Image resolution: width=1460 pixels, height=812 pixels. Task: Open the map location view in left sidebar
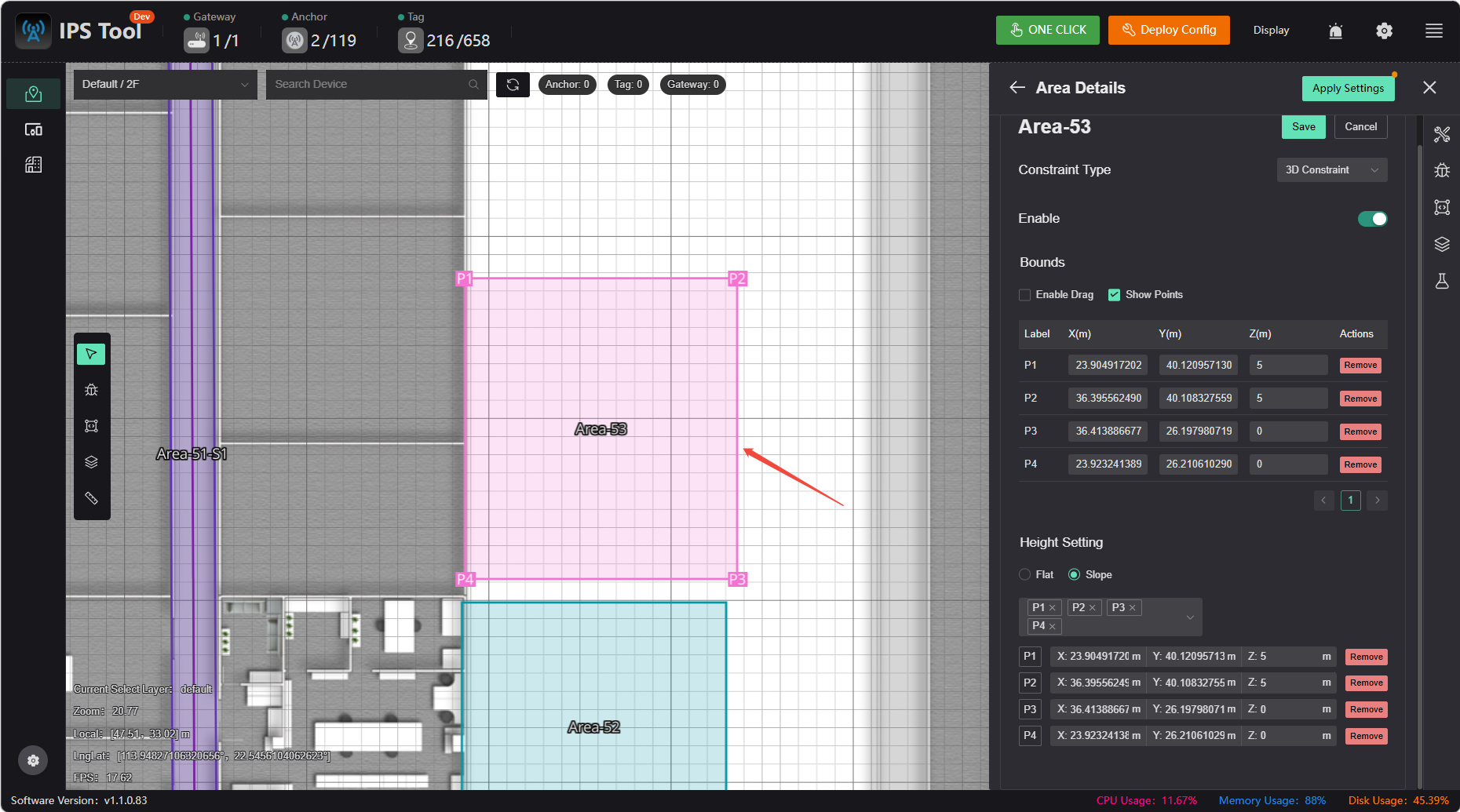coord(33,94)
